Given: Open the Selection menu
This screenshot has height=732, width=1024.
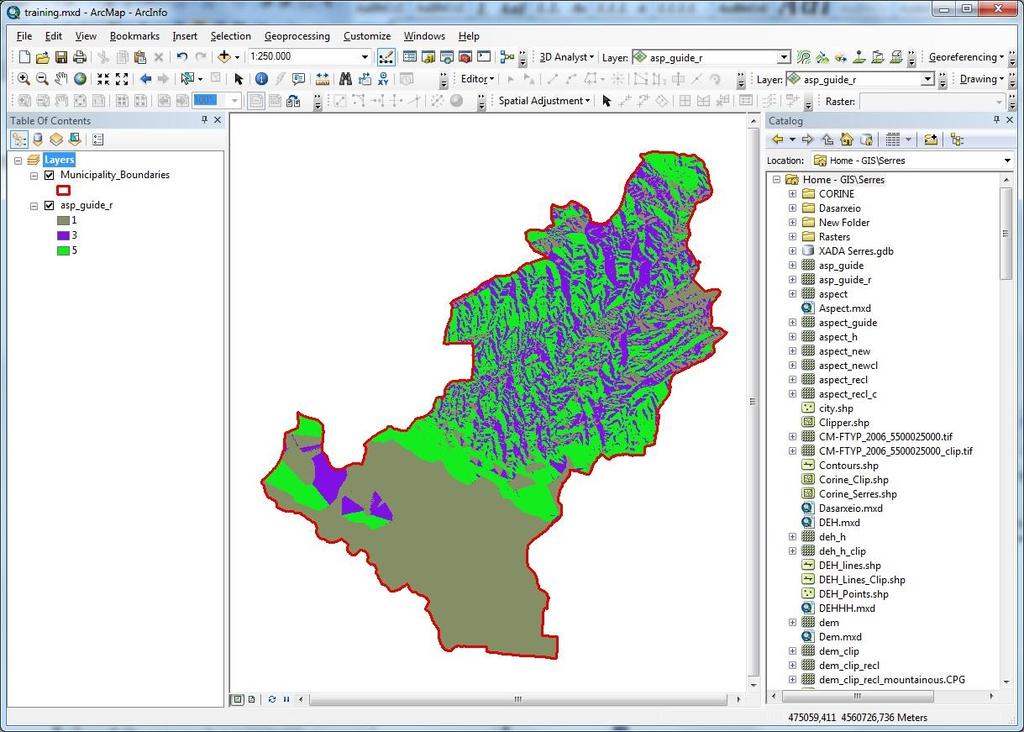Looking at the screenshot, I should point(231,36).
